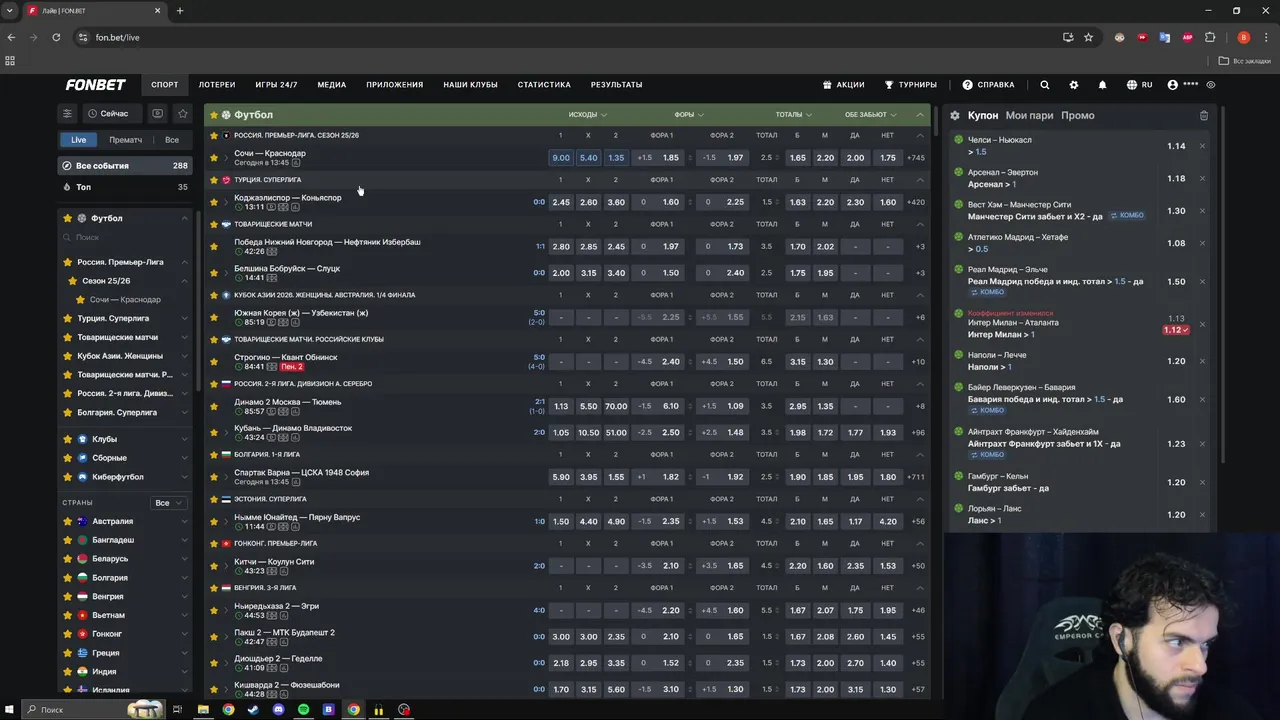The width and height of the screenshot is (1280, 720).
Task: Toggle favorite star for Болгария in countries list
Action: coord(68,577)
